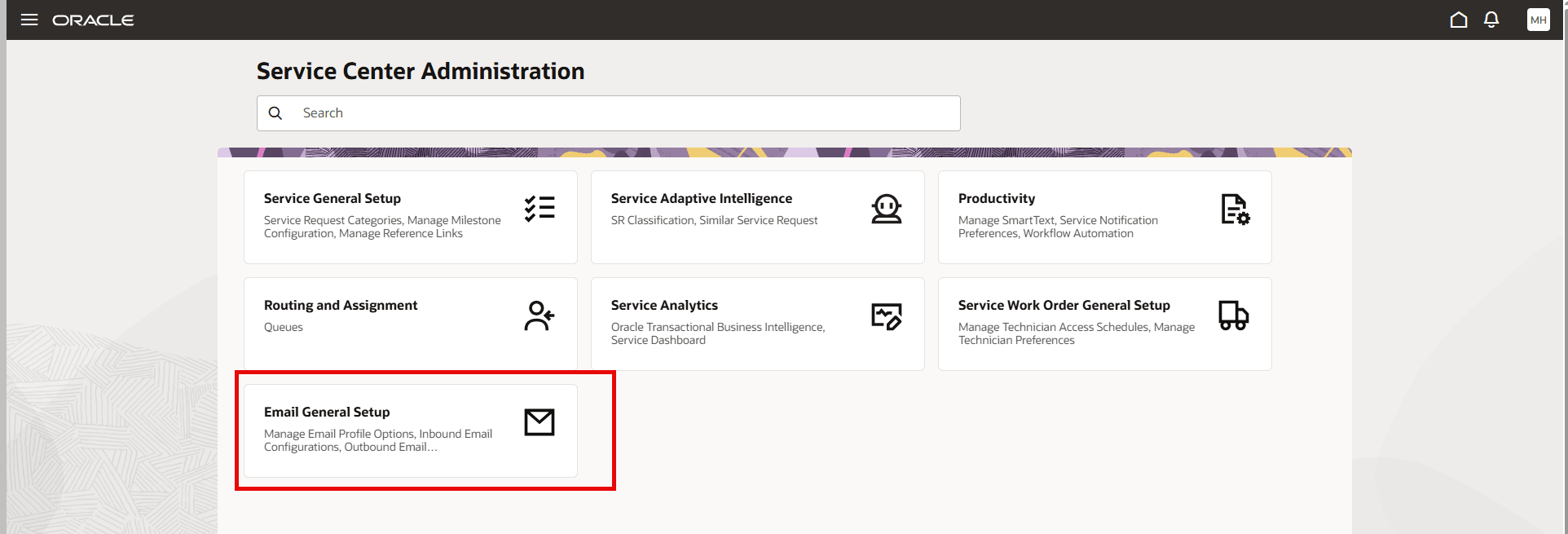This screenshot has height=534, width=1568.
Task: Open the hamburger navigation menu
Action: coord(29,20)
